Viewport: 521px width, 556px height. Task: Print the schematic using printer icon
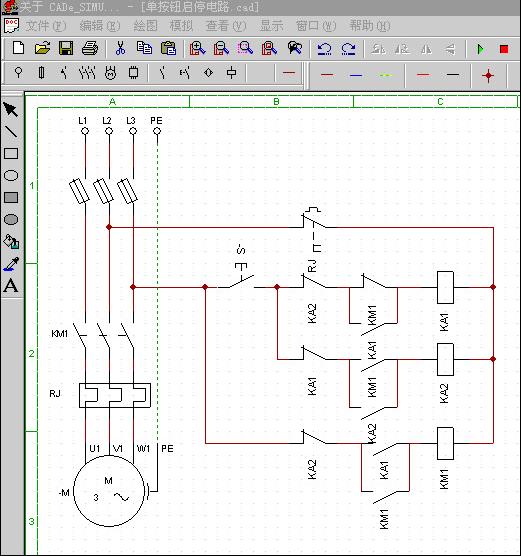click(90, 48)
